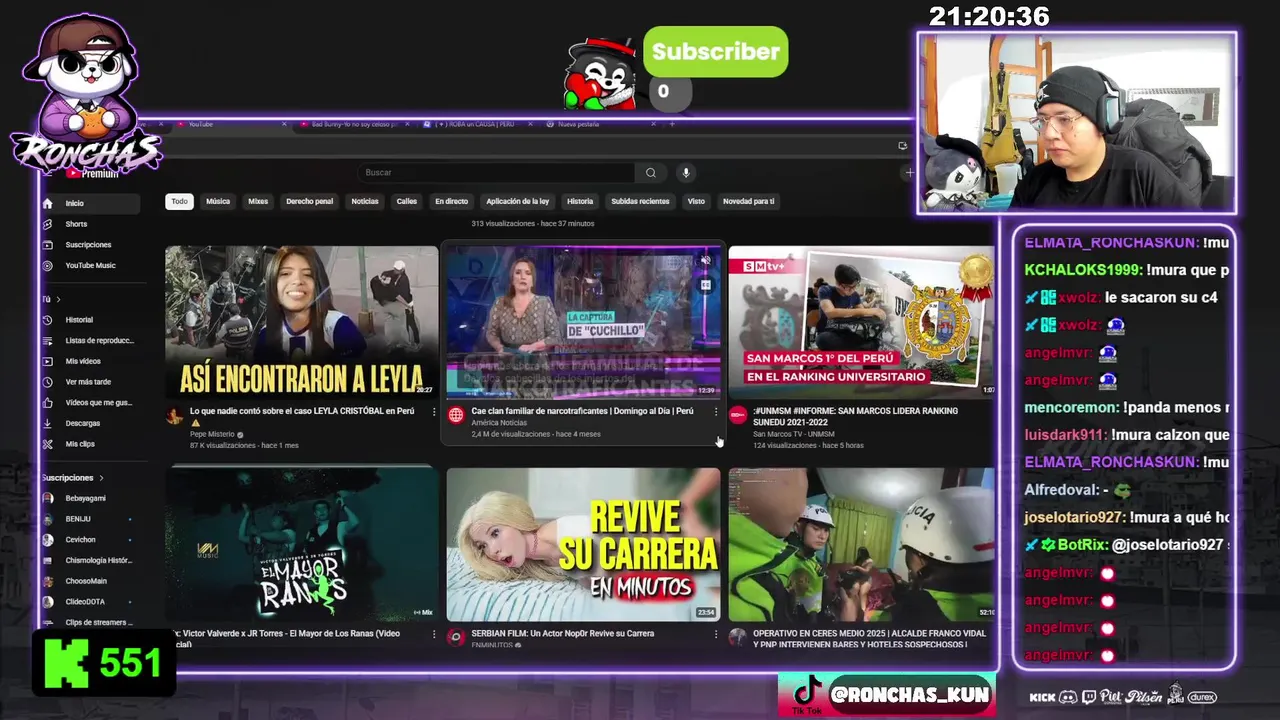The width and height of the screenshot is (1280, 720).
Task: Select the Calles filter chip
Action: tap(406, 201)
